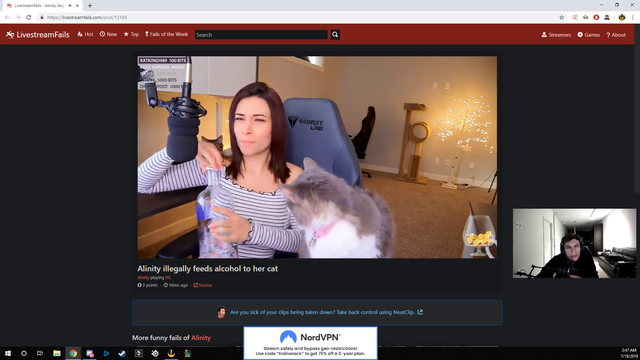640x360 pixels.
Task: Open the clip Source link
Action: [202, 285]
